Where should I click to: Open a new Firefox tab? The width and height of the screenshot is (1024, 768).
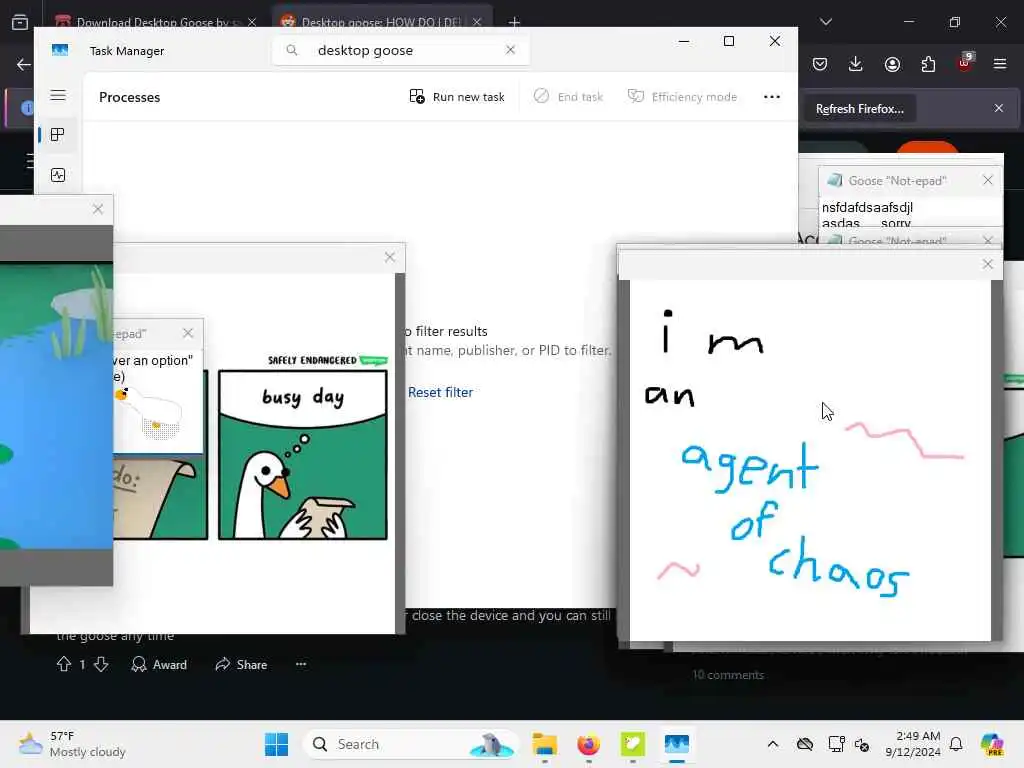point(514,22)
